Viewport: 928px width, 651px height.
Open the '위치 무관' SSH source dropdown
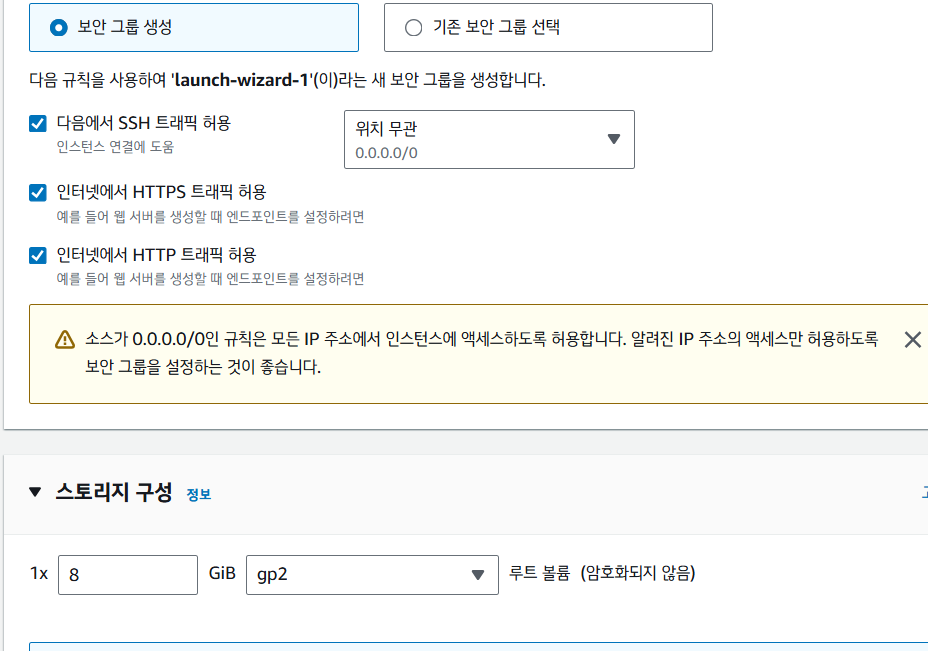click(x=489, y=139)
